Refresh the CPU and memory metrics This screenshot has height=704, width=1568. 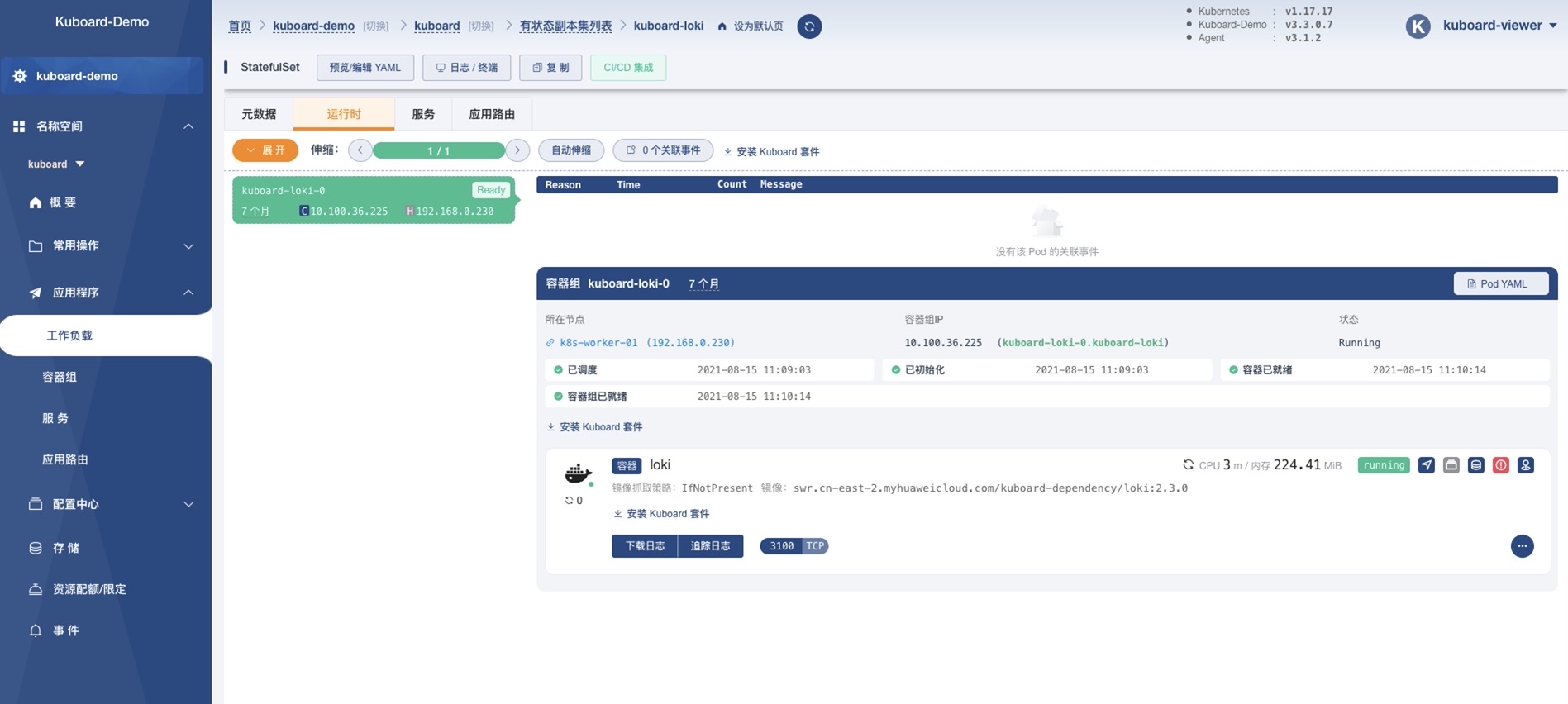pos(1188,465)
